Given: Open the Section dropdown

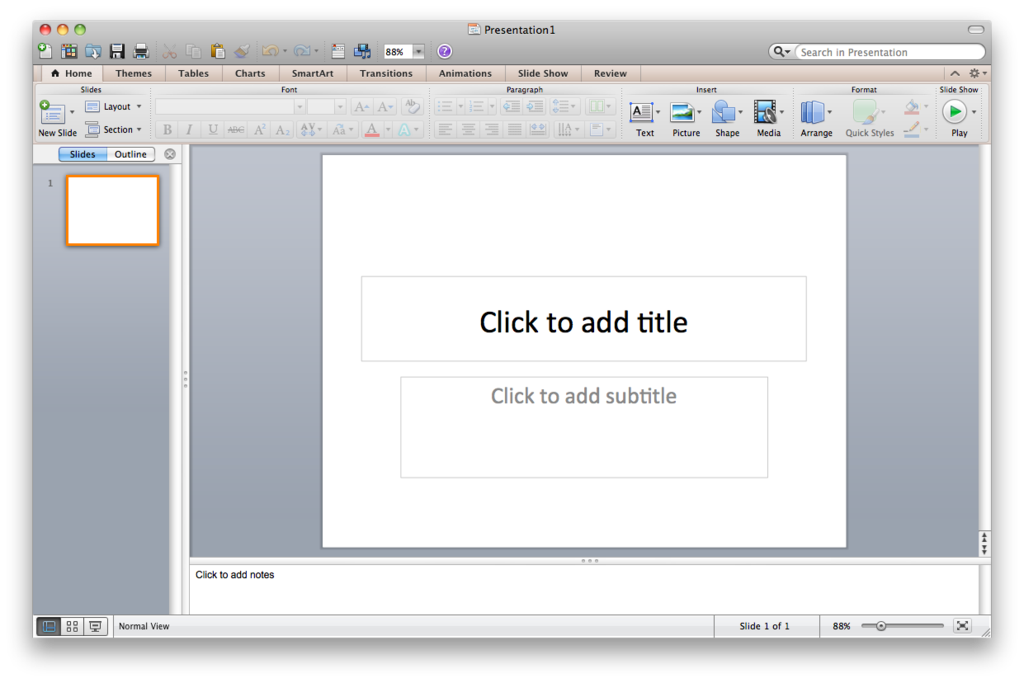Looking at the screenshot, I should (114, 129).
